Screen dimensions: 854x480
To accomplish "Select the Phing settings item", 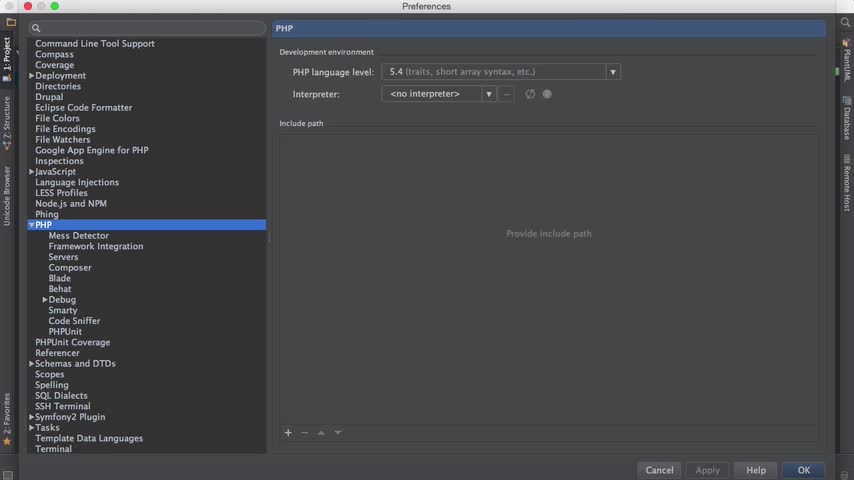I will tap(47, 214).
